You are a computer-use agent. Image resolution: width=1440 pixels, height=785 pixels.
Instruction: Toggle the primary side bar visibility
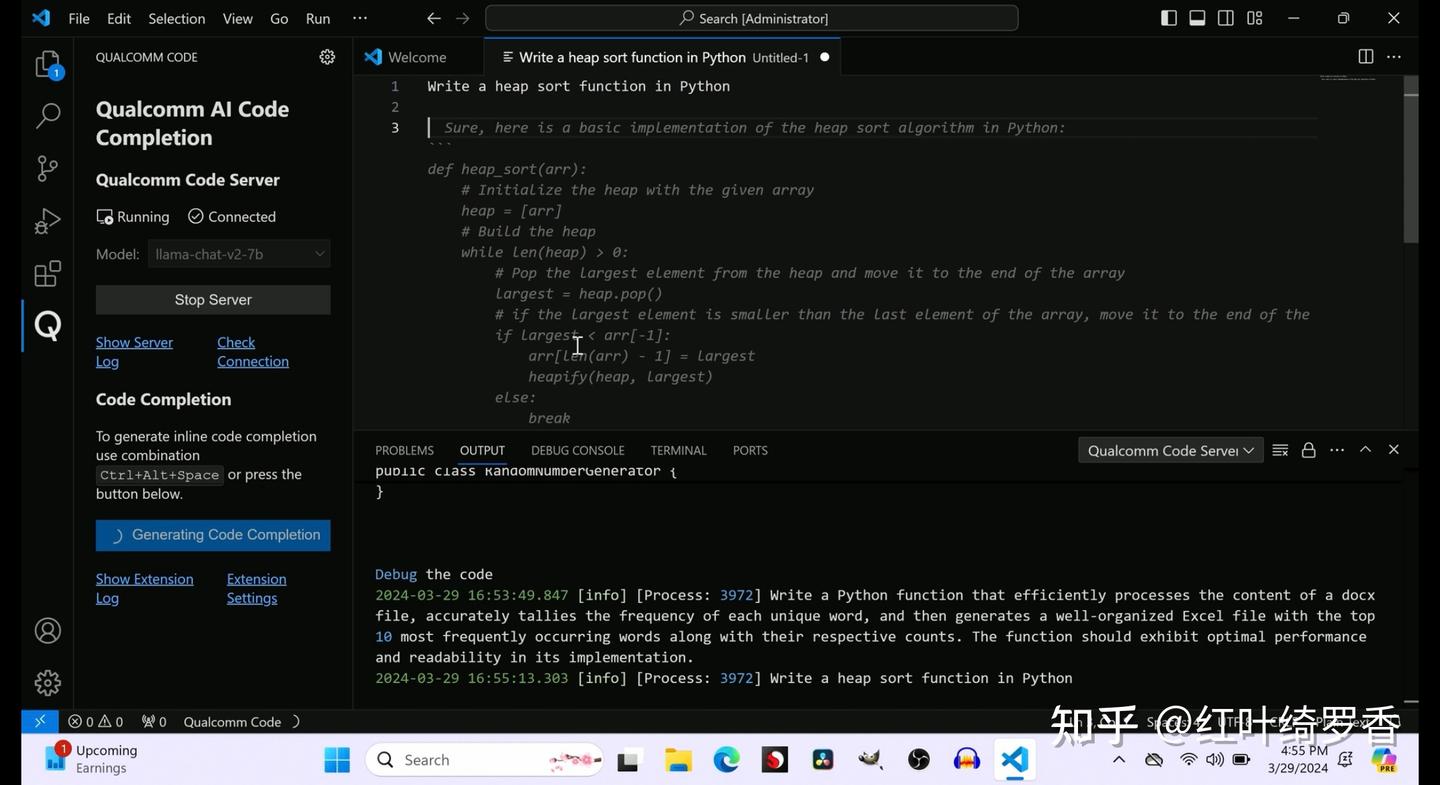point(1169,18)
